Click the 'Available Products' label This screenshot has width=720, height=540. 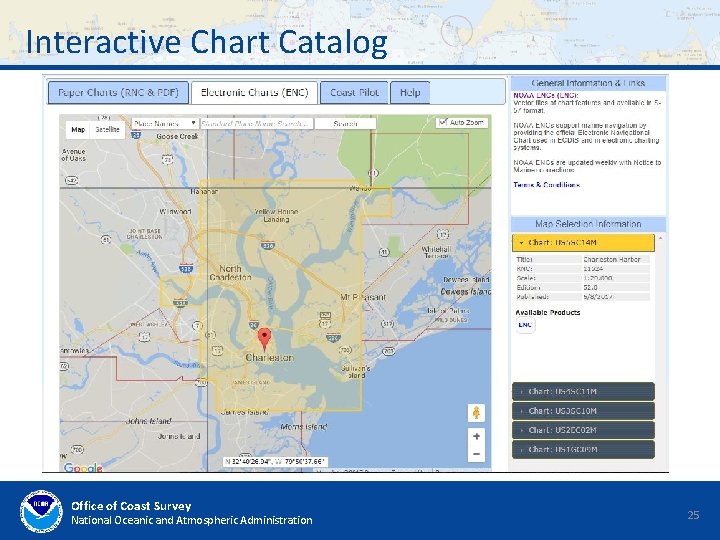pos(548,312)
